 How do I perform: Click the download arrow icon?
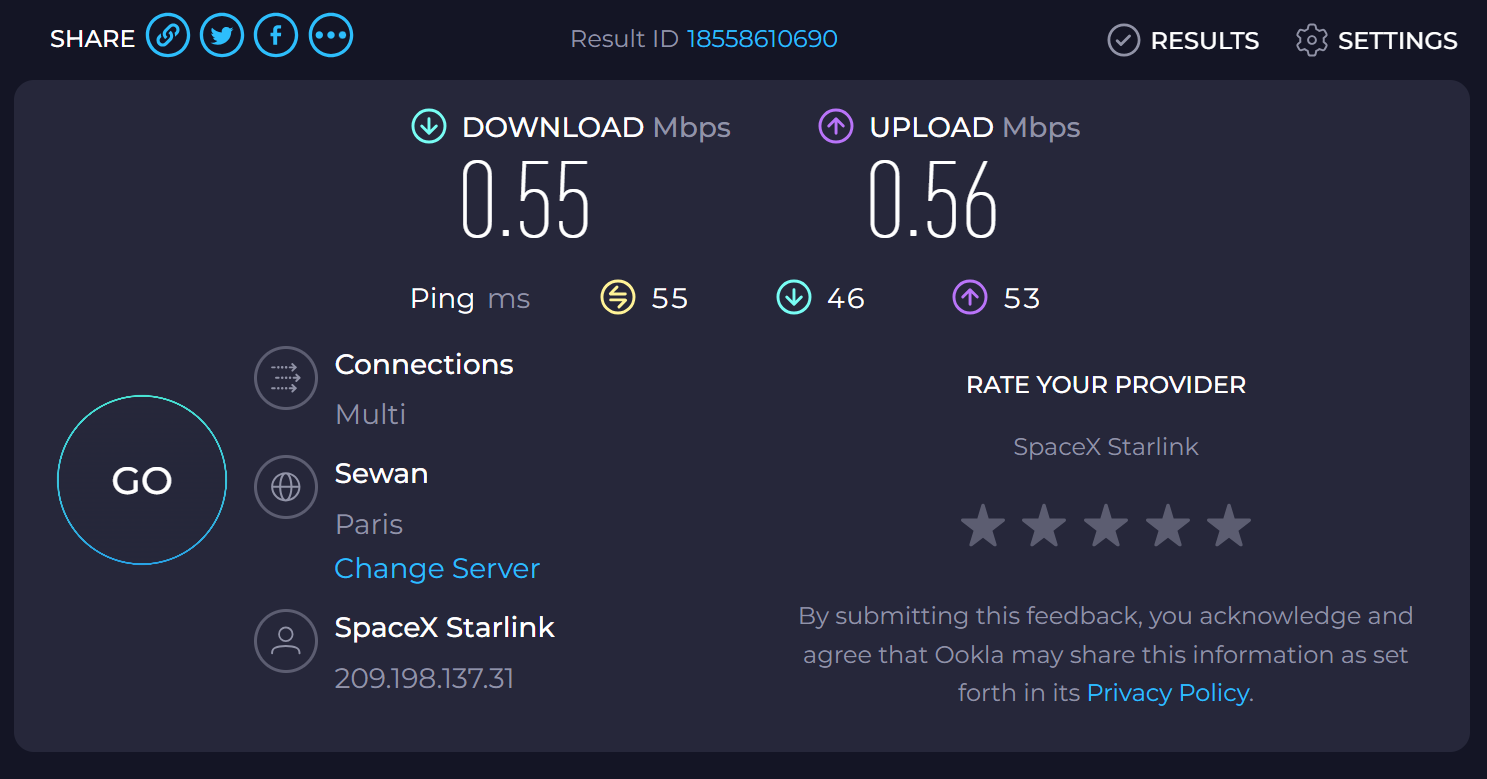coord(428,127)
